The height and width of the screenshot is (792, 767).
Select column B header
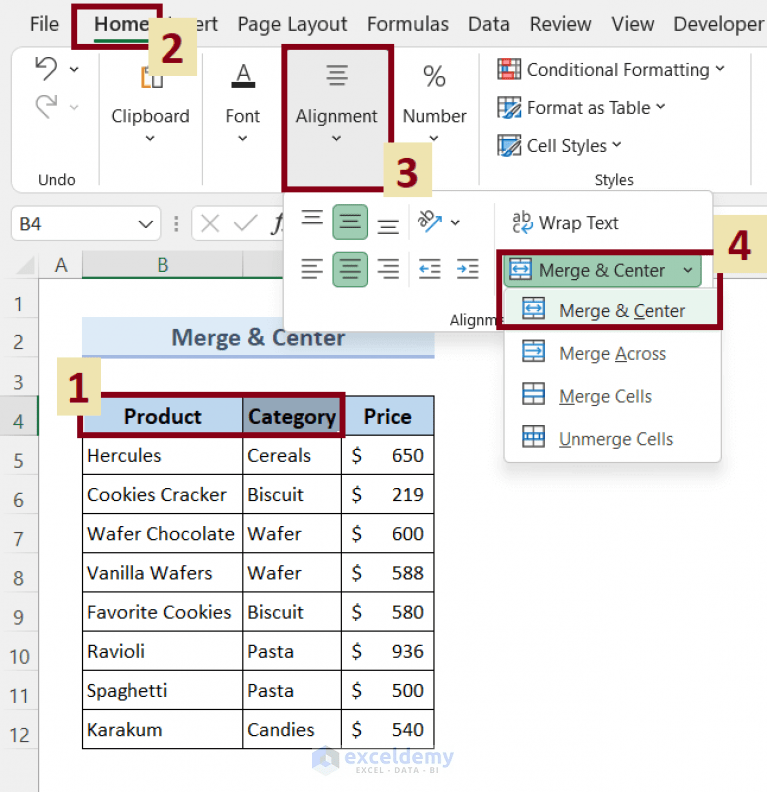[162, 265]
